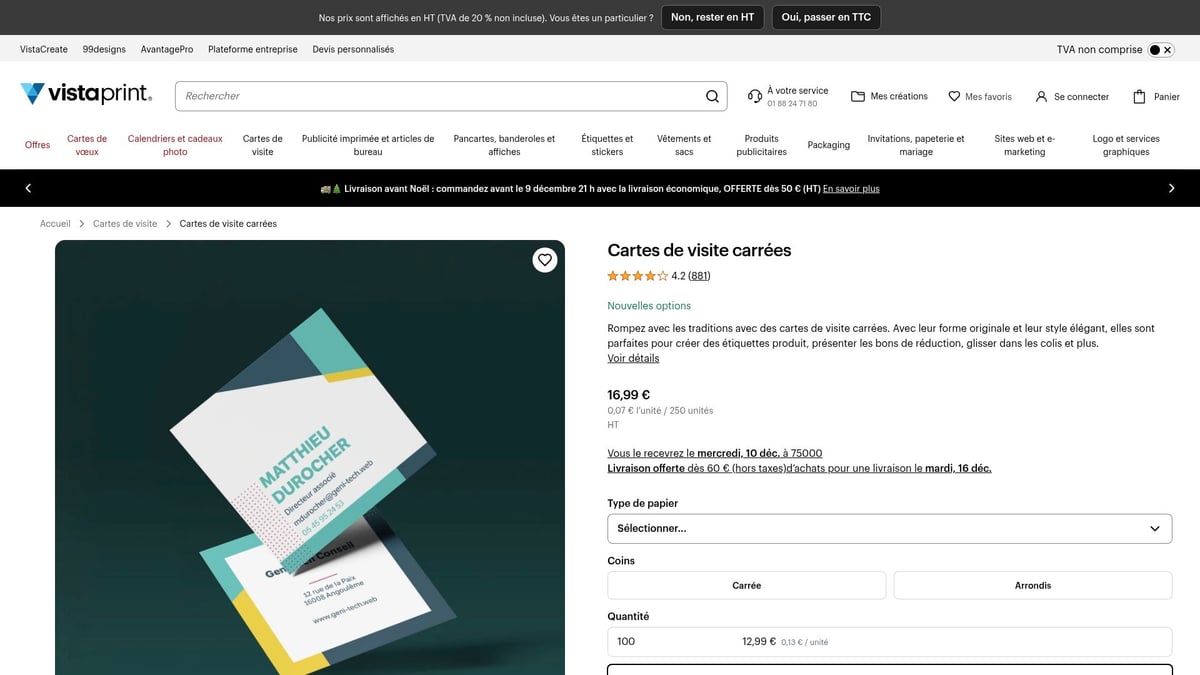
Task: Select Carrée corner style
Action: click(x=746, y=585)
